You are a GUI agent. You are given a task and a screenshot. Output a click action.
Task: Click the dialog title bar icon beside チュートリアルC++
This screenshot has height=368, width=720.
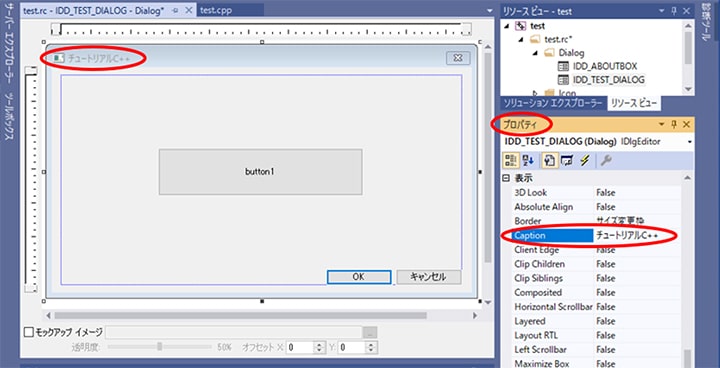(58, 58)
